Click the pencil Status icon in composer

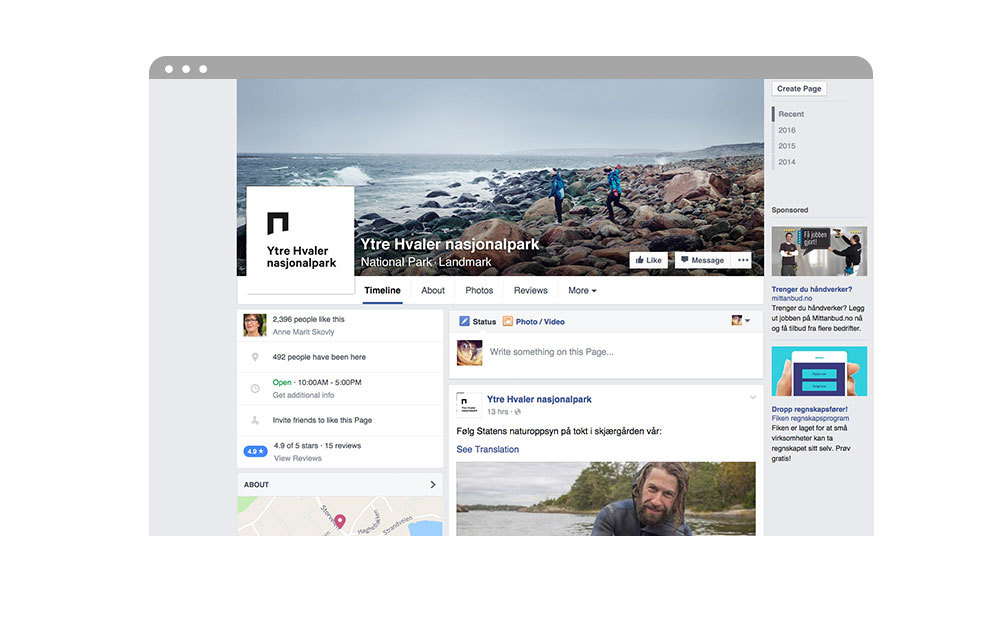pos(464,322)
